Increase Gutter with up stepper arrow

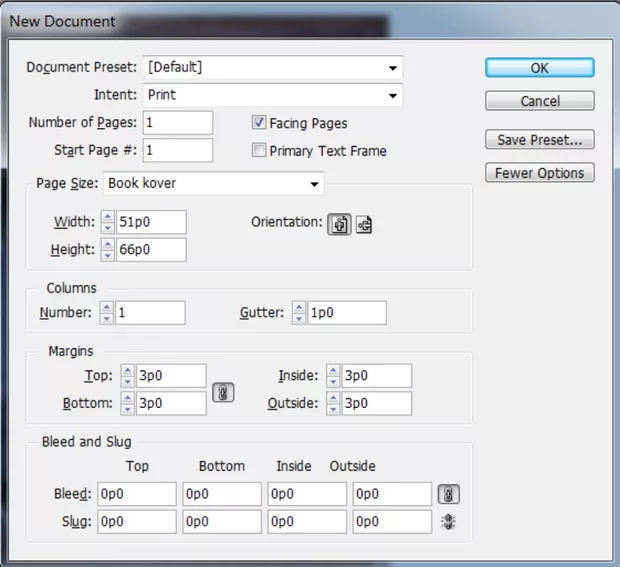(x=299, y=307)
